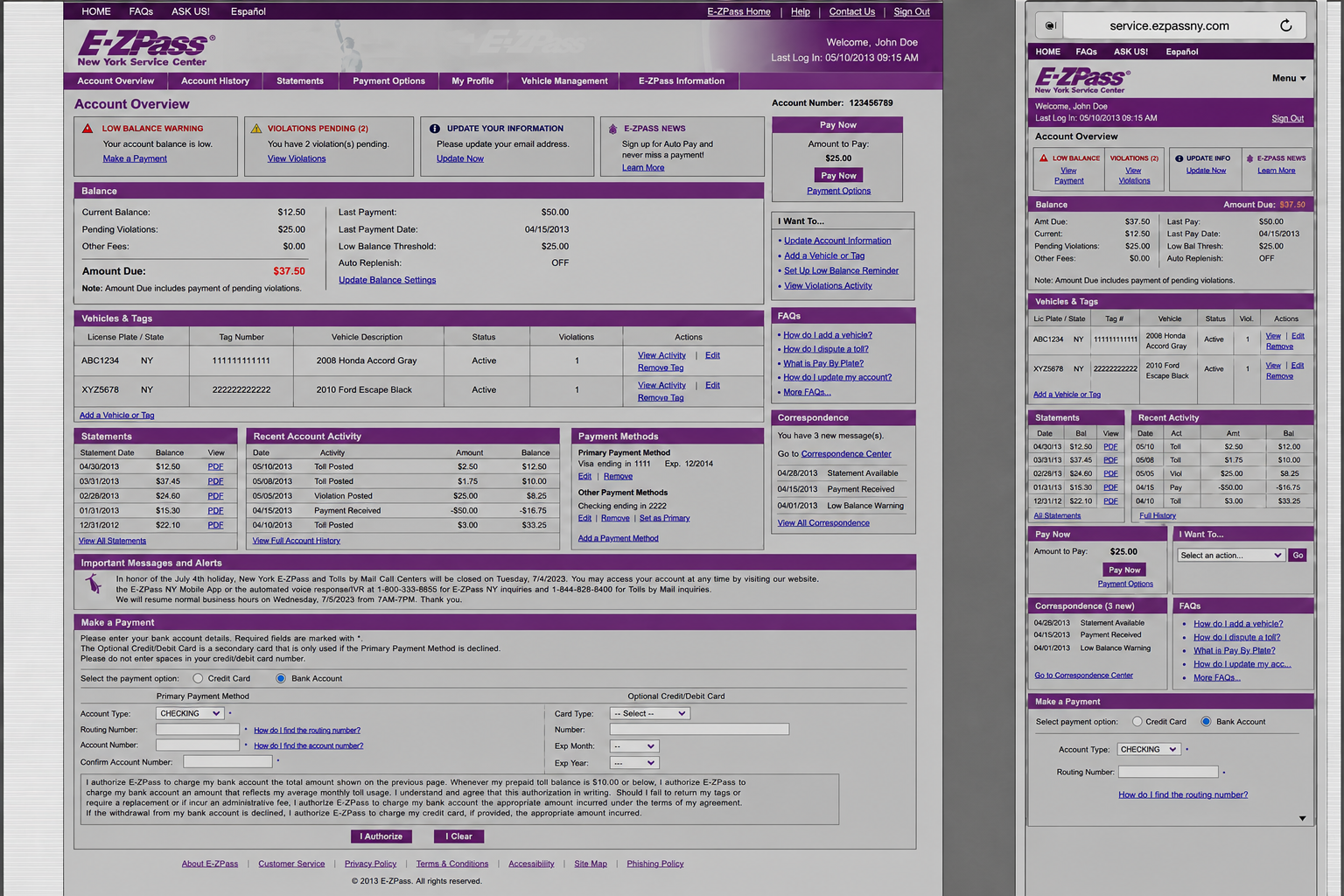The width and height of the screenshot is (1344, 896).
Task: Open the Exp Month dropdown
Action: 634,746
